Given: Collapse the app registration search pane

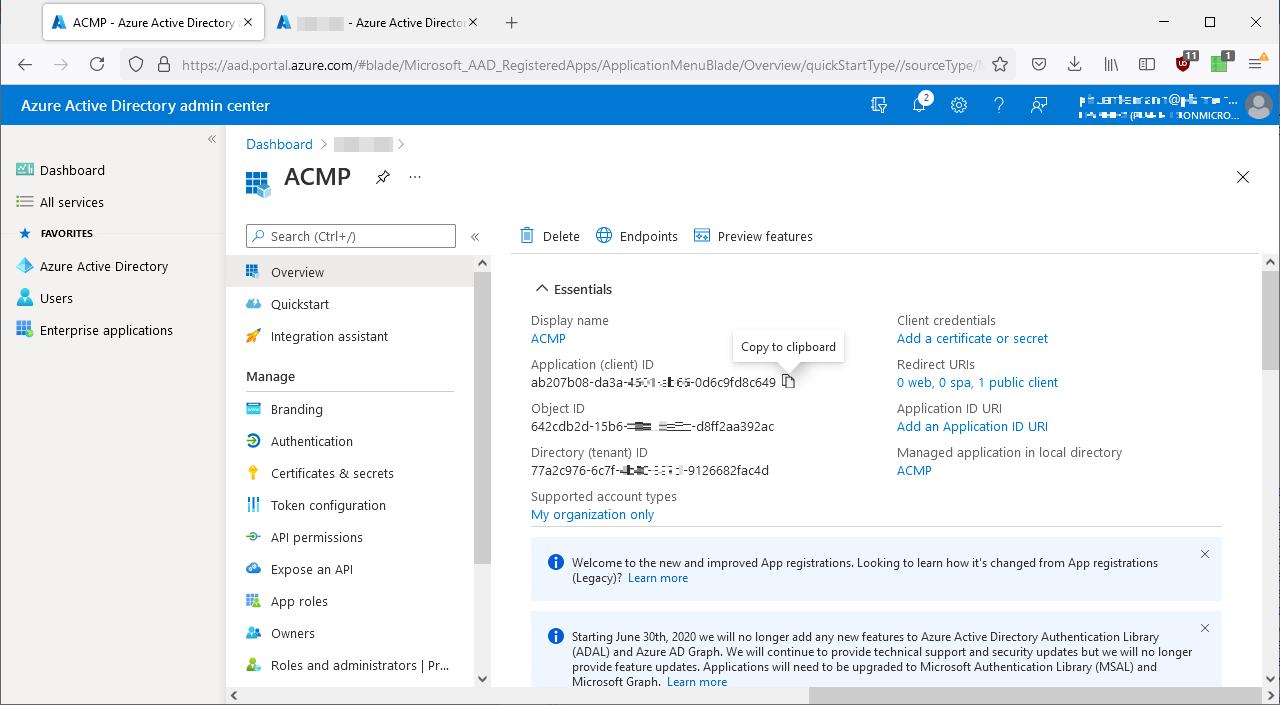Looking at the screenshot, I should coord(475,236).
